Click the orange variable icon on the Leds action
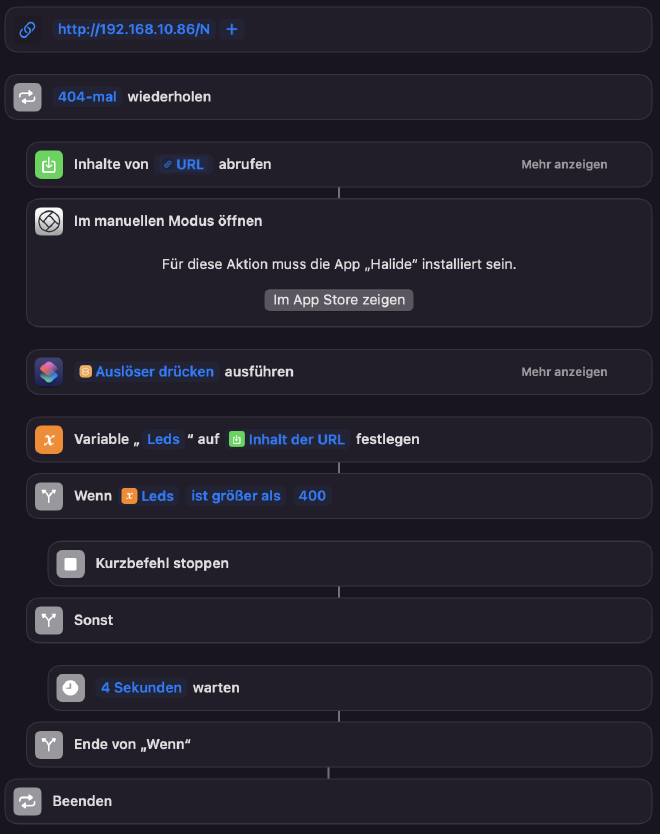This screenshot has height=834, width=660. point(48,439)
